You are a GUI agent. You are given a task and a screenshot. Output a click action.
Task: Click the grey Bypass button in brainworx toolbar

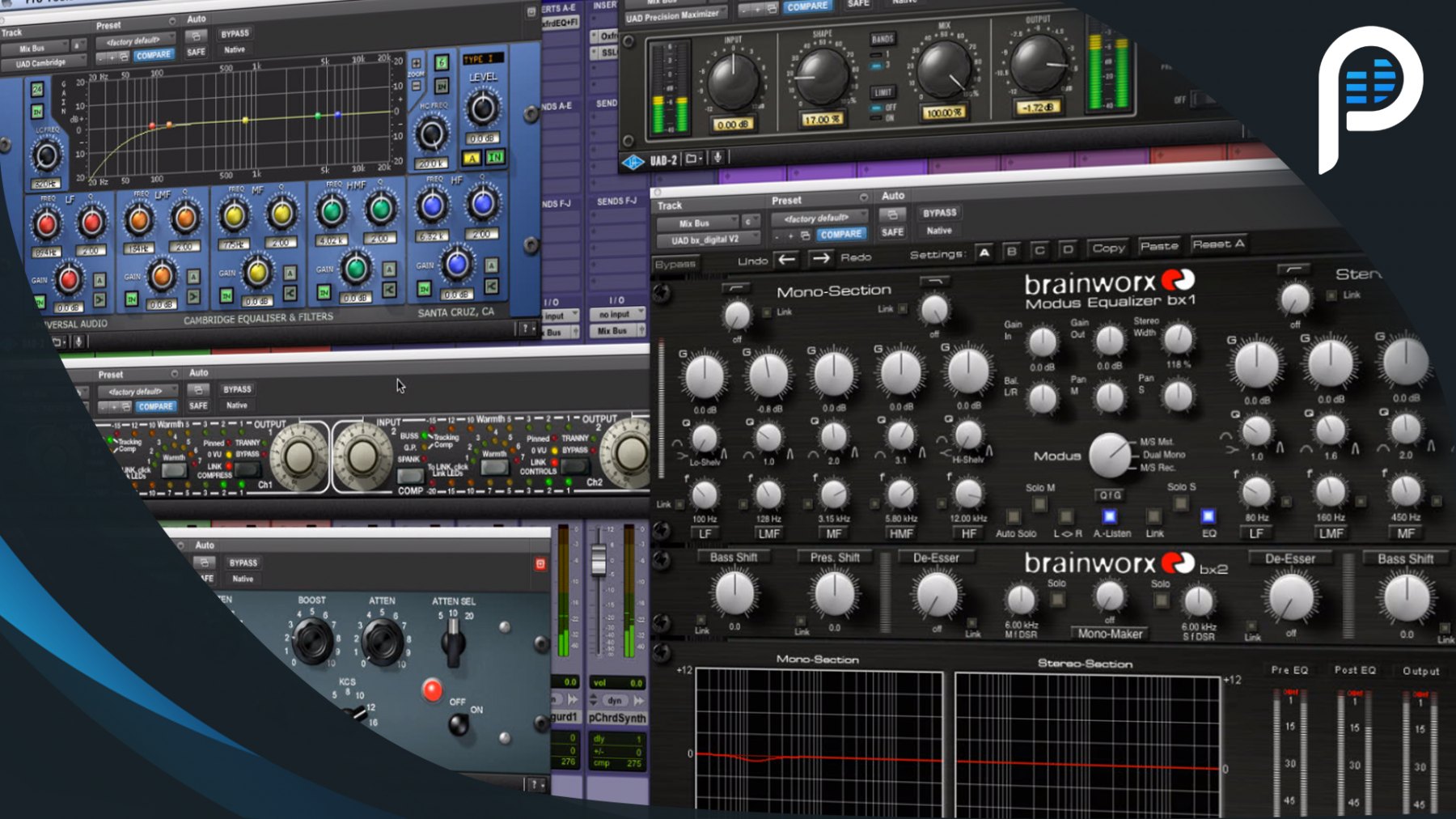pyautogui.click(x=675, y=264)
